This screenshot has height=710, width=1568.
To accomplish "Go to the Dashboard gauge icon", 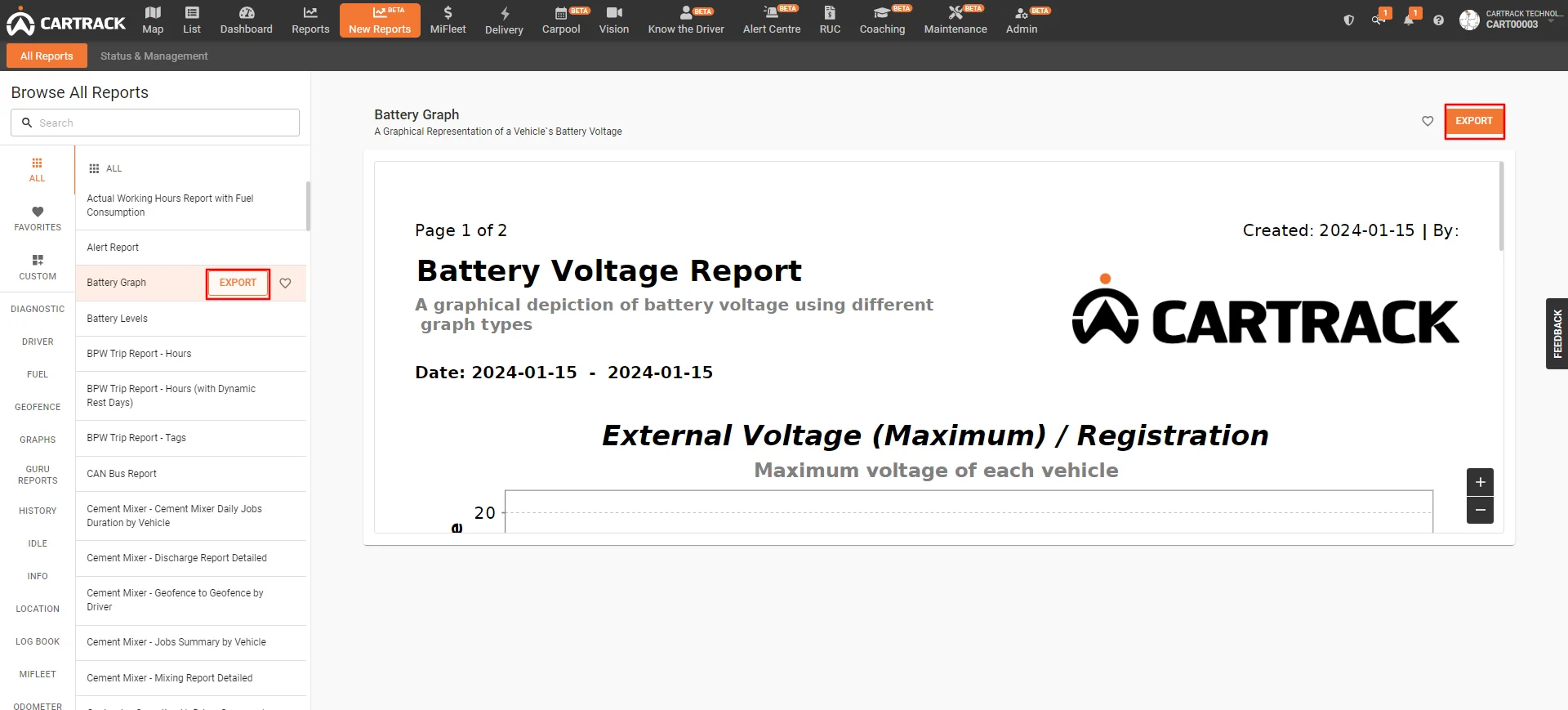I will click(247, 12).
